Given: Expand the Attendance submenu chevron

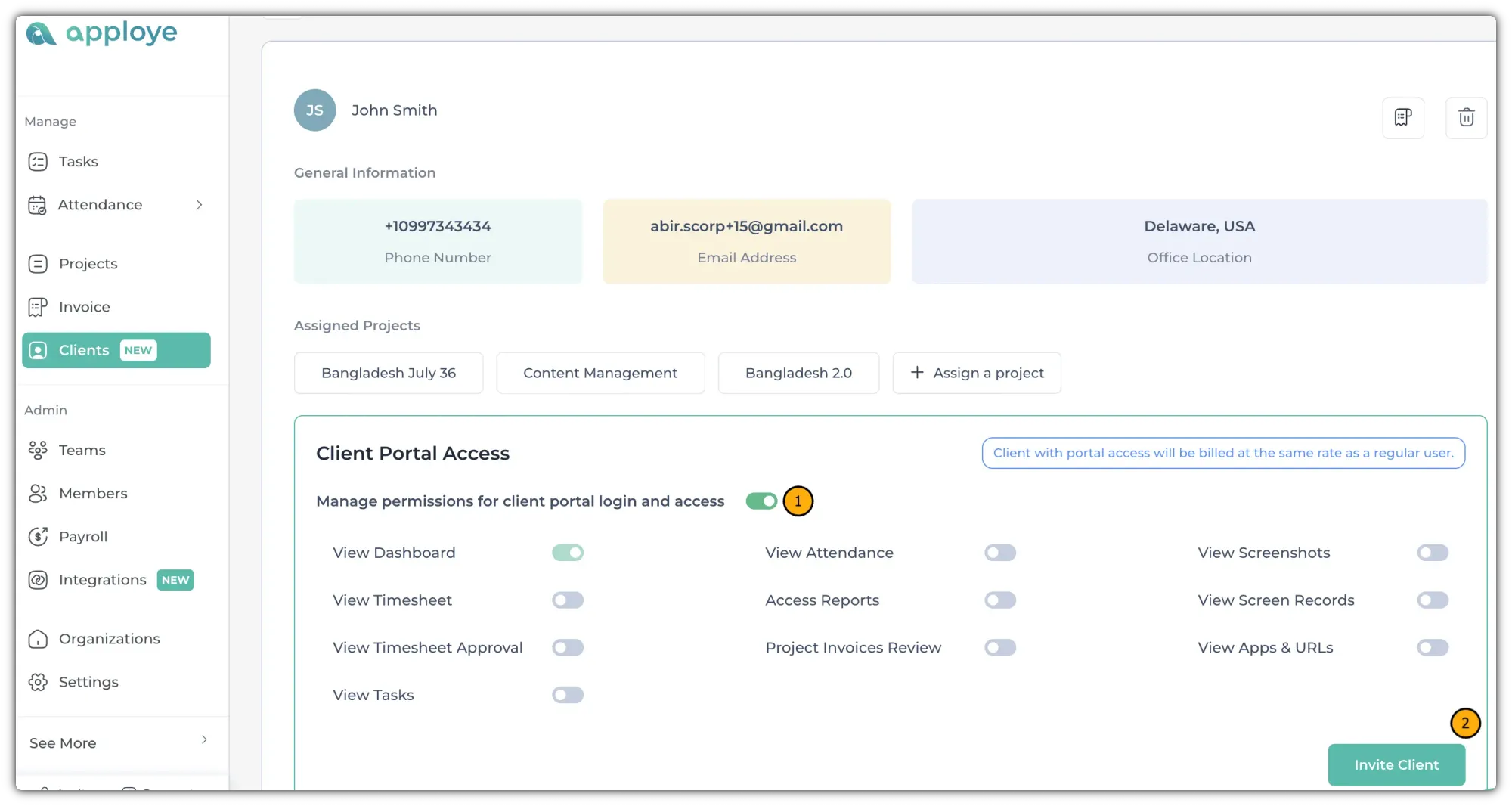Looking at the screenshot, I should coord(199,205).
